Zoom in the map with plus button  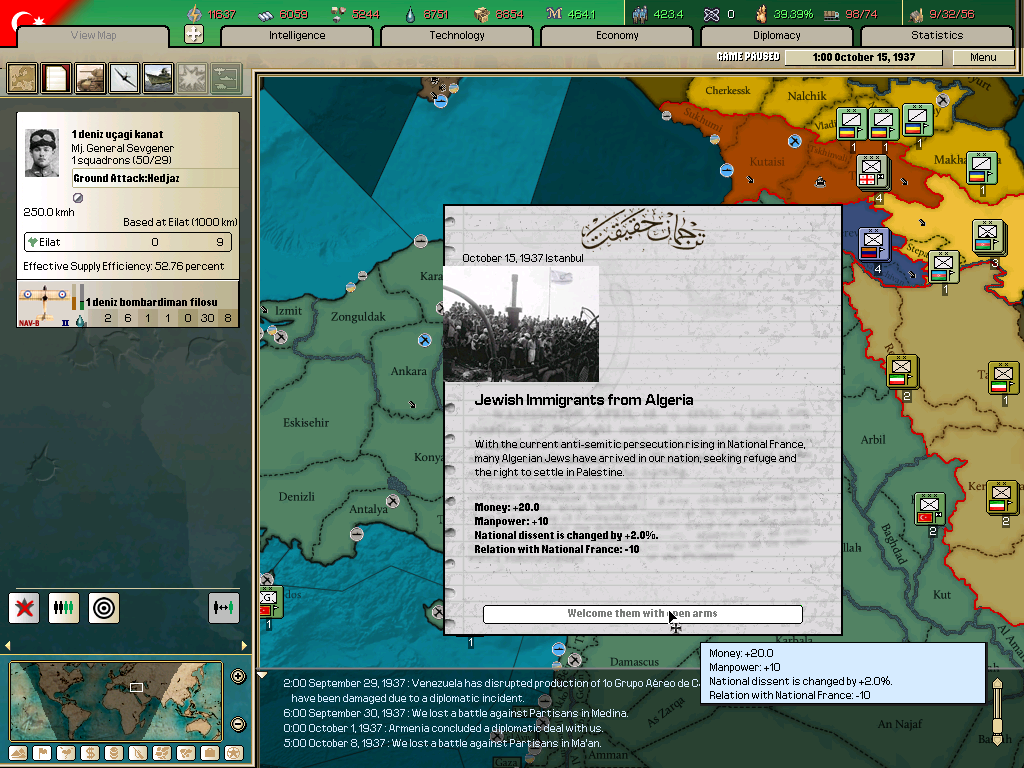click(x=238, y=677)
